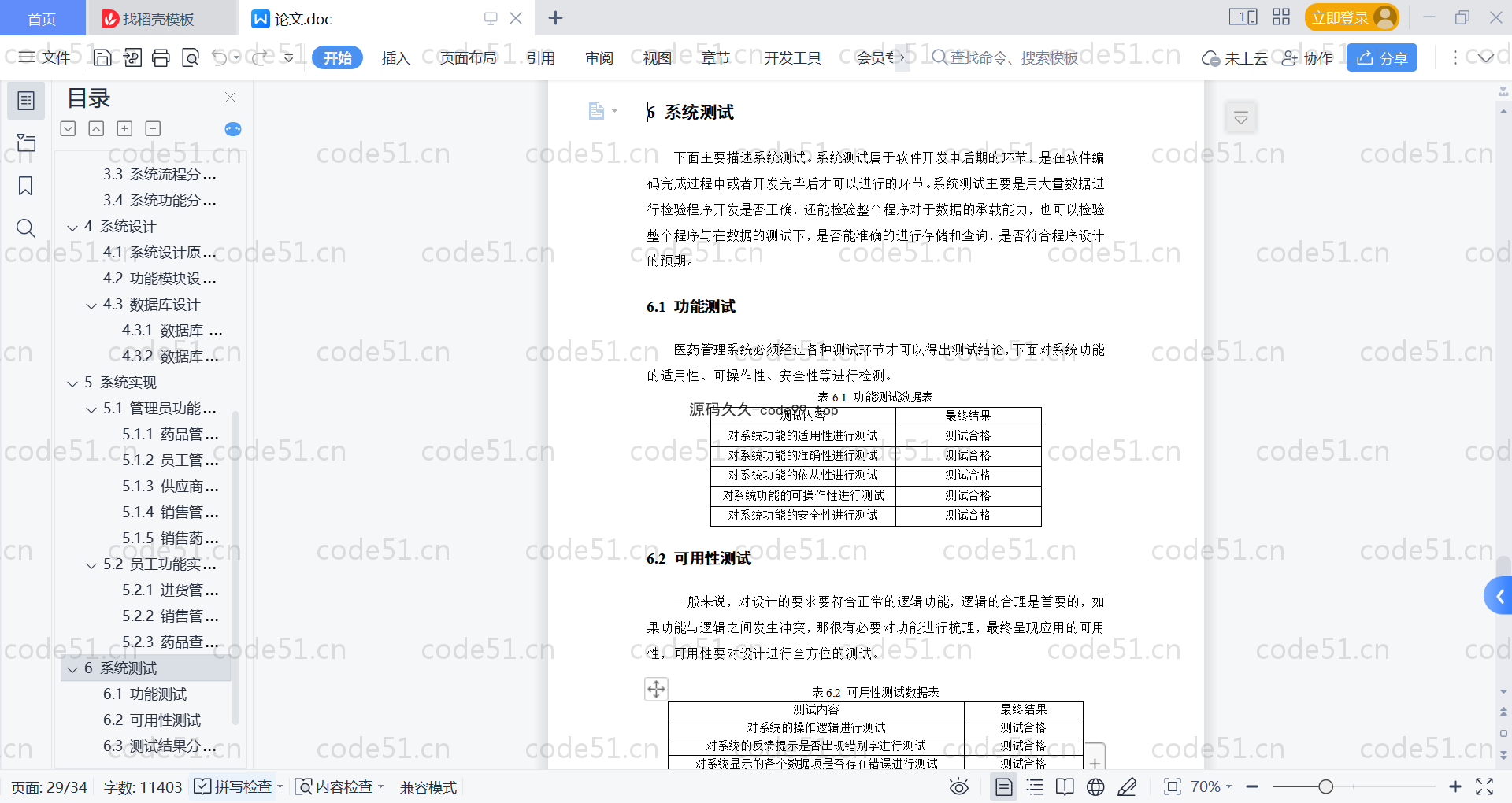Click the Export to PDF icon
Viewport: 1512px width, 803px height.
[132, 57]
